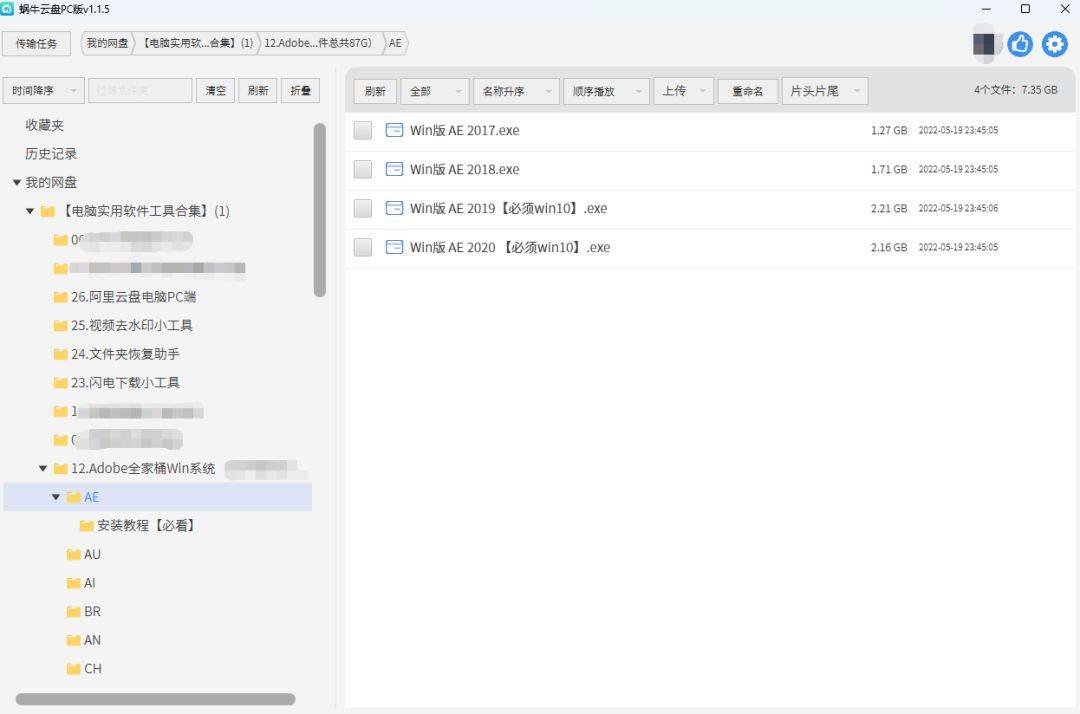This screenshot has width=1080, height=714.
Task: Click the AN folder icon
Action: [74, 640]
